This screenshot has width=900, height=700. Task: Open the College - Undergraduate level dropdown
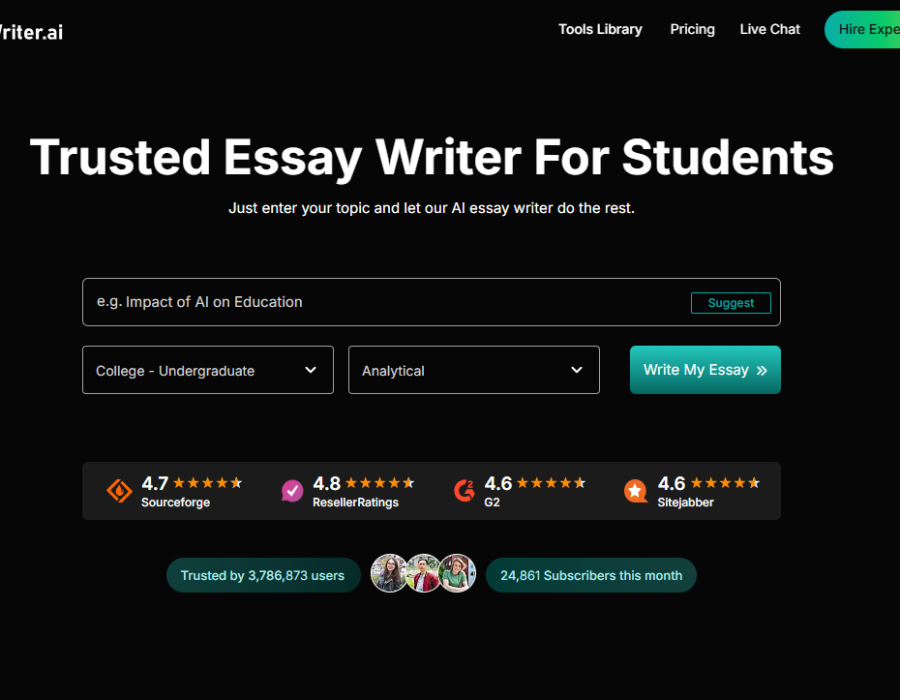(x=207, y=370)
